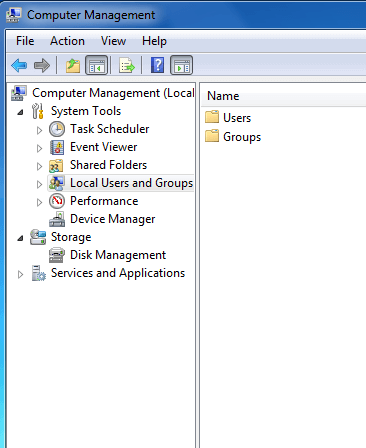The height and width of the screenshot is (448, 366).
Task: Click the Performance gauge icon
Action: tap(57, 201)
